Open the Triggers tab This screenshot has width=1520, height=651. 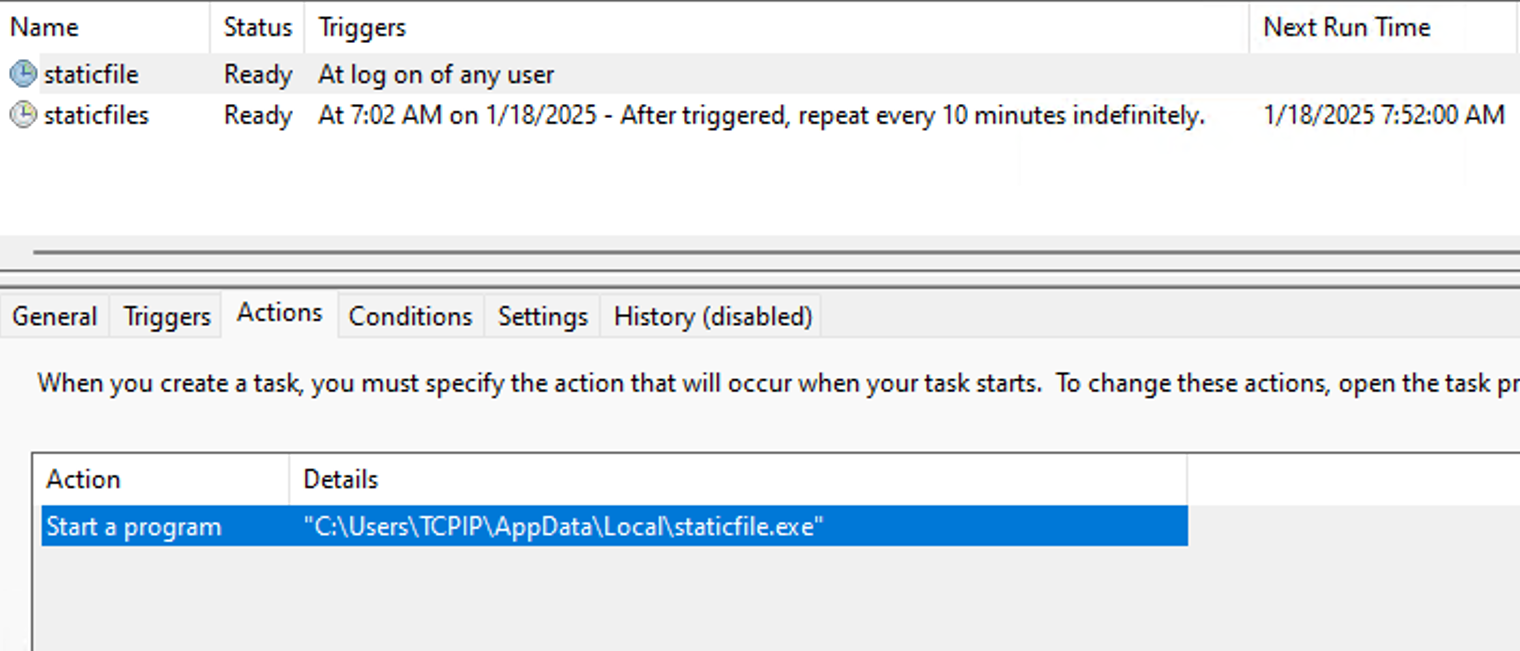[x=165, y=316]
